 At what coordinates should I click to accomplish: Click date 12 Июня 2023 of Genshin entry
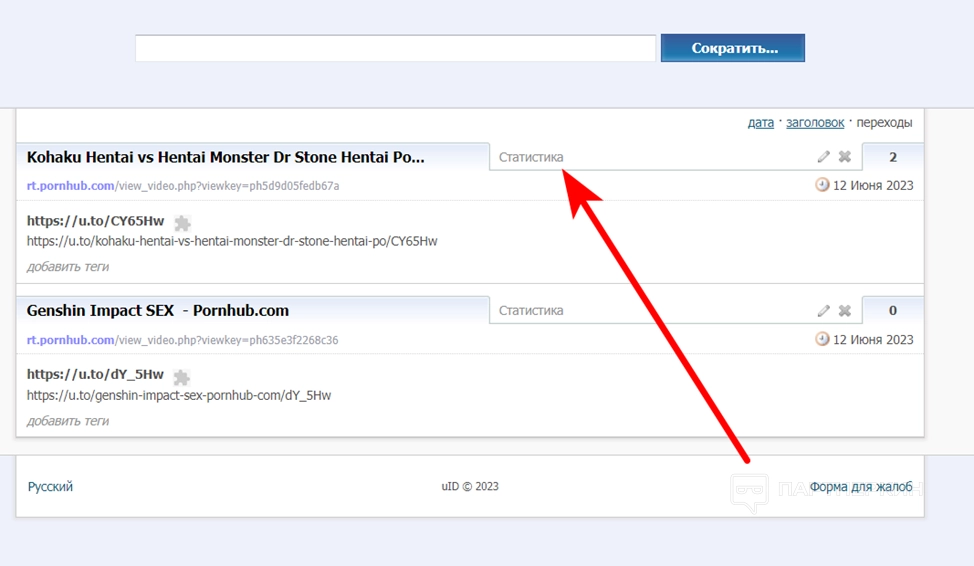(x=873, y=339)
